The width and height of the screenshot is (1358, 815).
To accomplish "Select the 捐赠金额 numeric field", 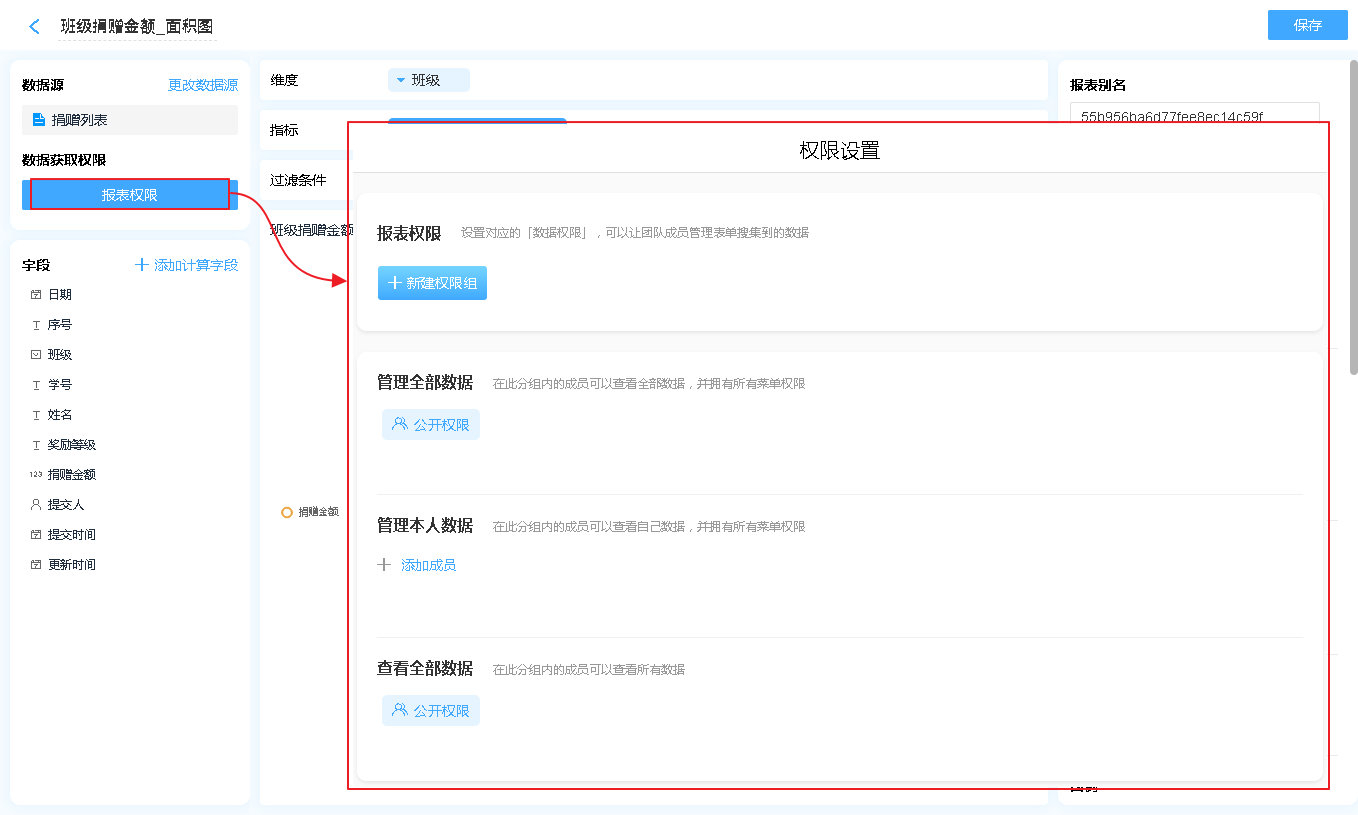I will [72, 475].
